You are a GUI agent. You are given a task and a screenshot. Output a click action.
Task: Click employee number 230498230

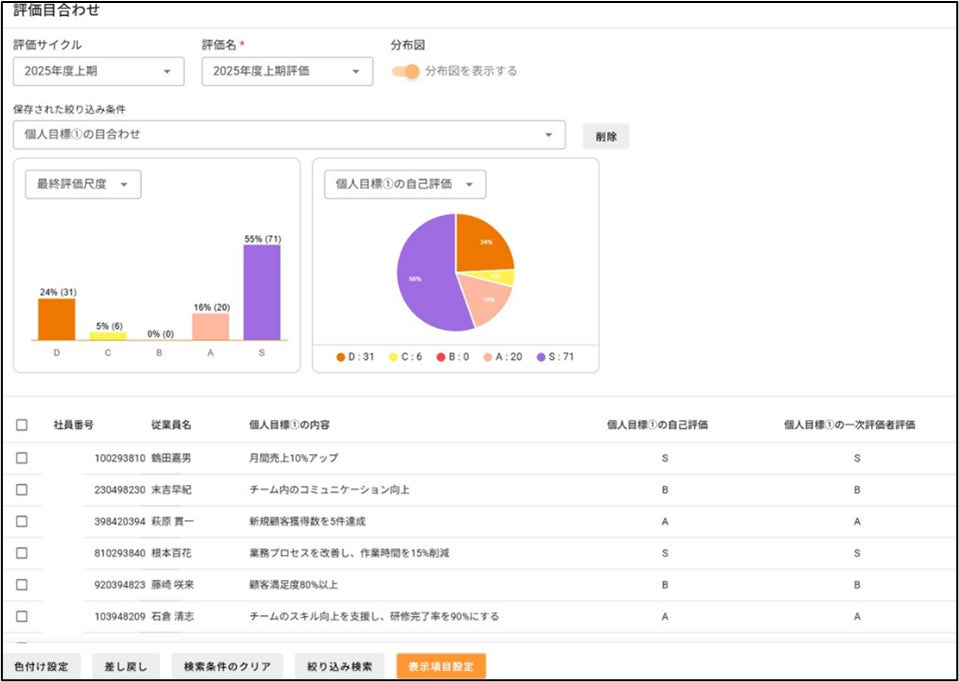pos(120,489)
